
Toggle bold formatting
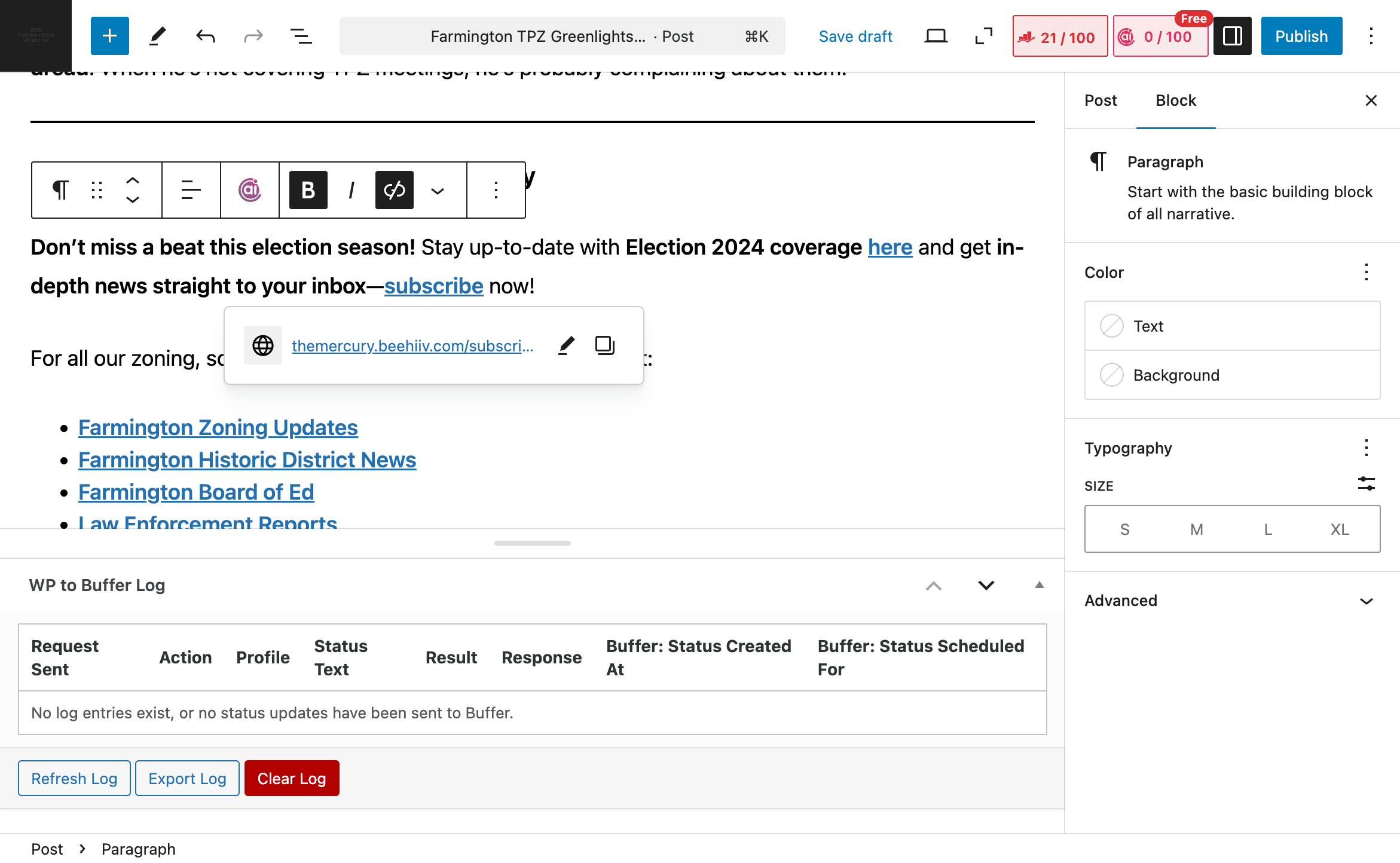point(308,190)
